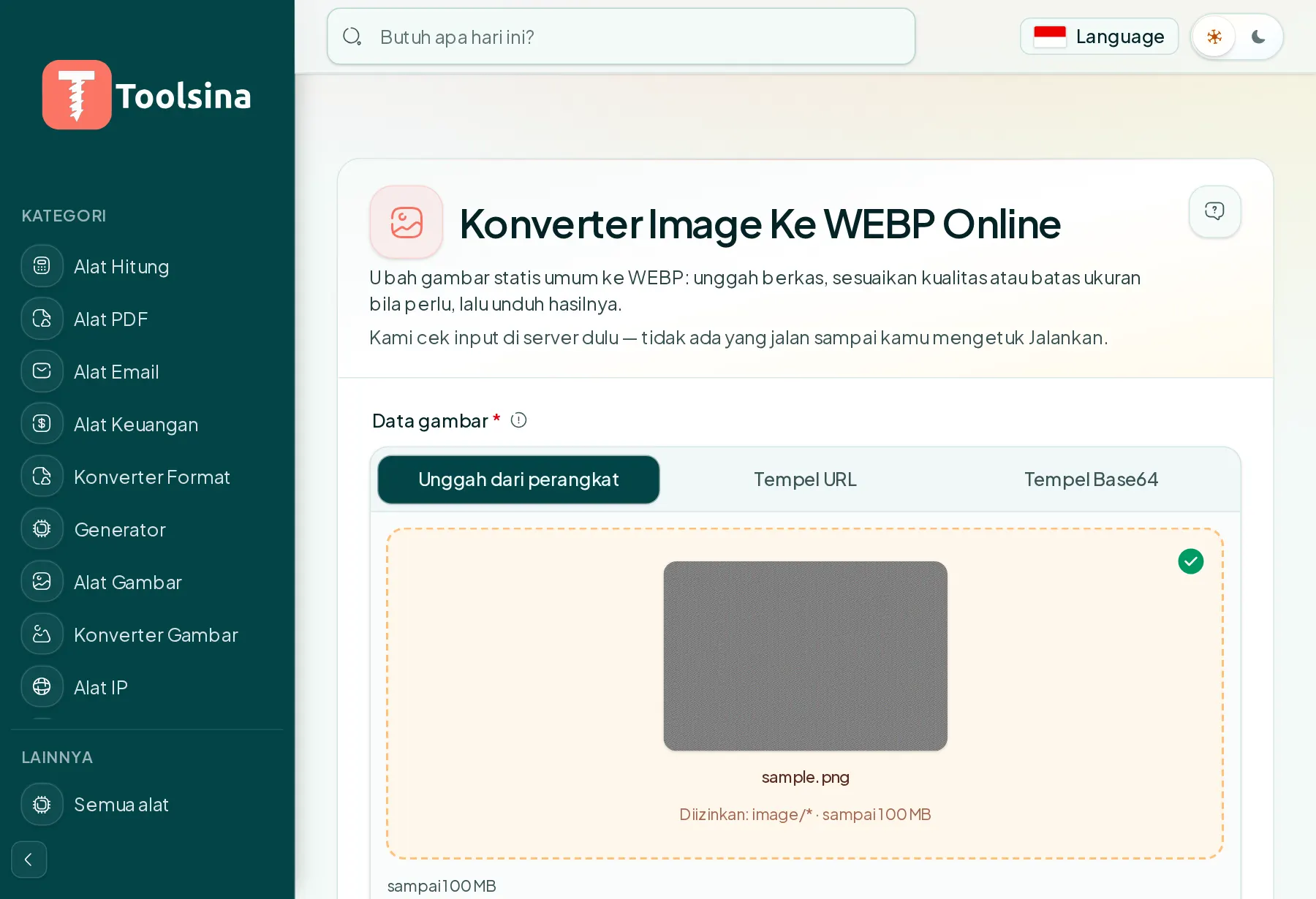
Task: Switch to the Tempel URL tab
Action: pos(805,479)
